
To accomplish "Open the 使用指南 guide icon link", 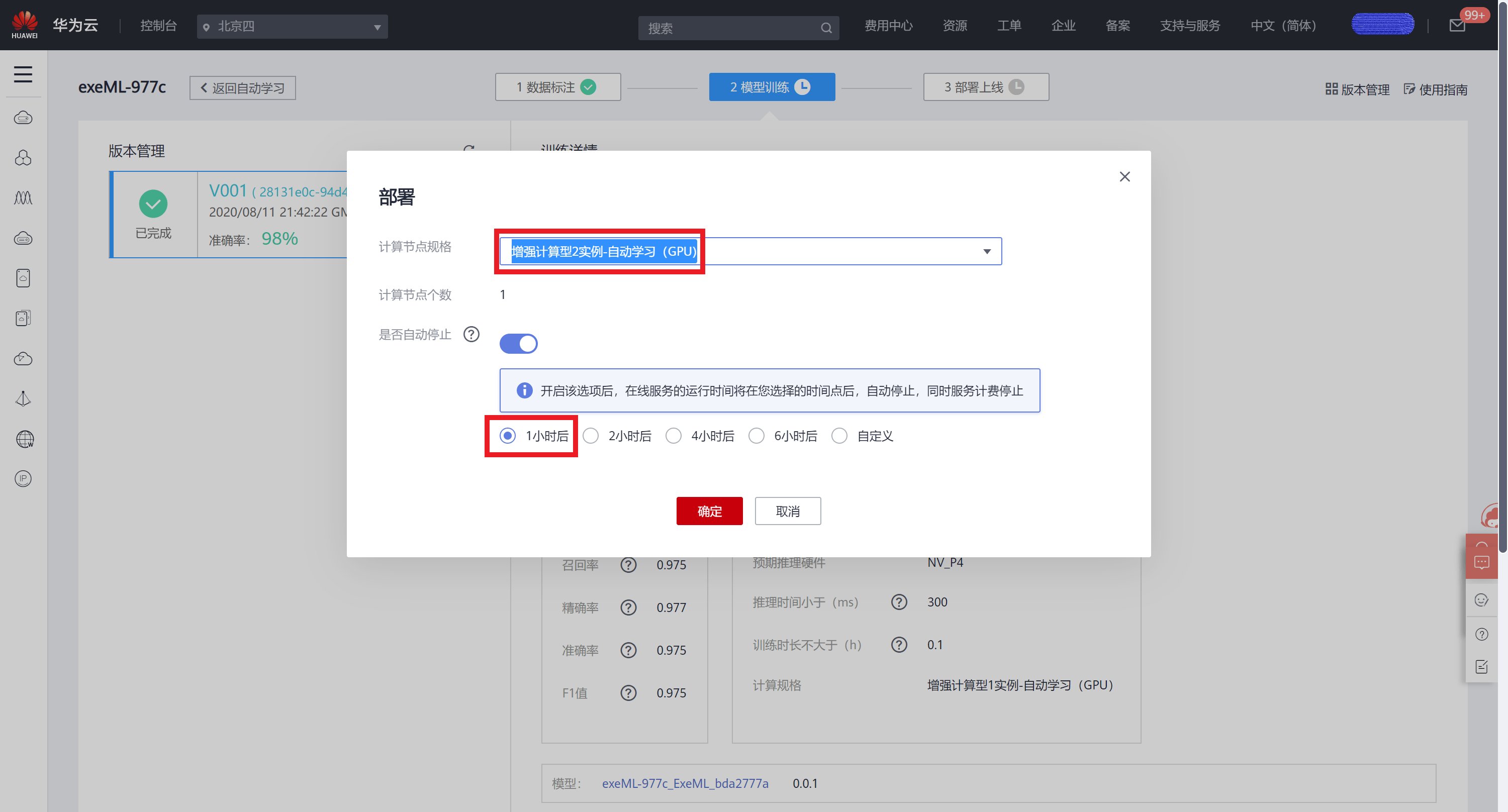I will (x=1436, y=89).
